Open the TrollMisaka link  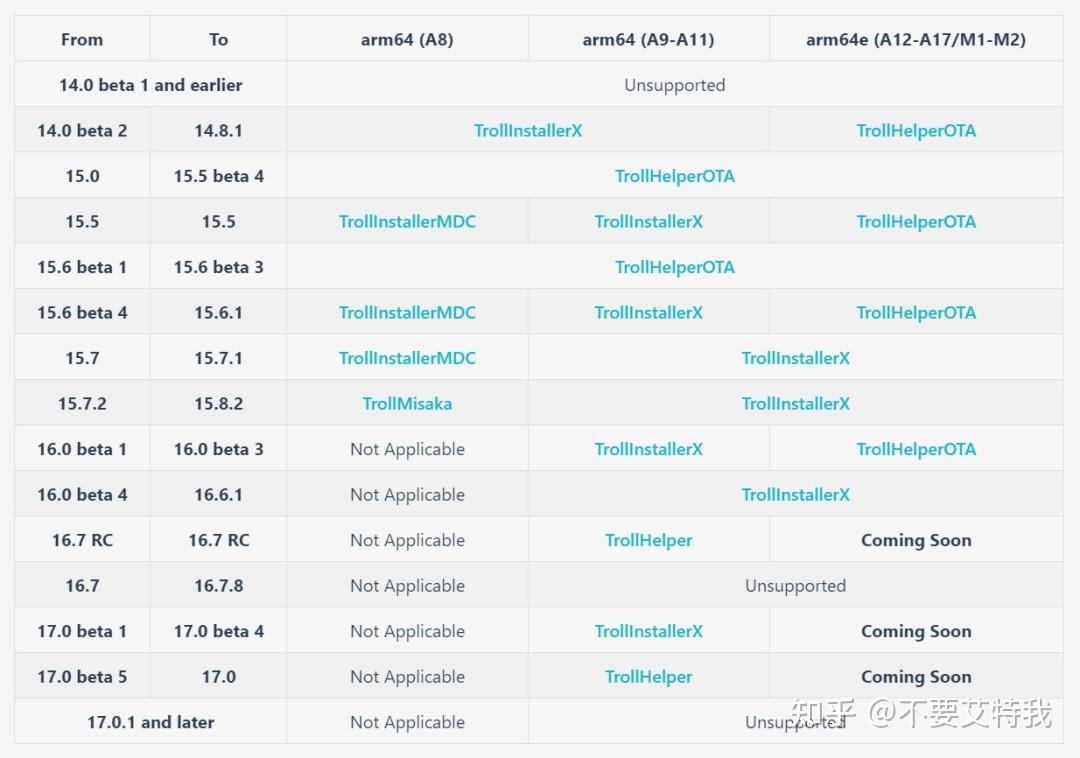point(407,404)
